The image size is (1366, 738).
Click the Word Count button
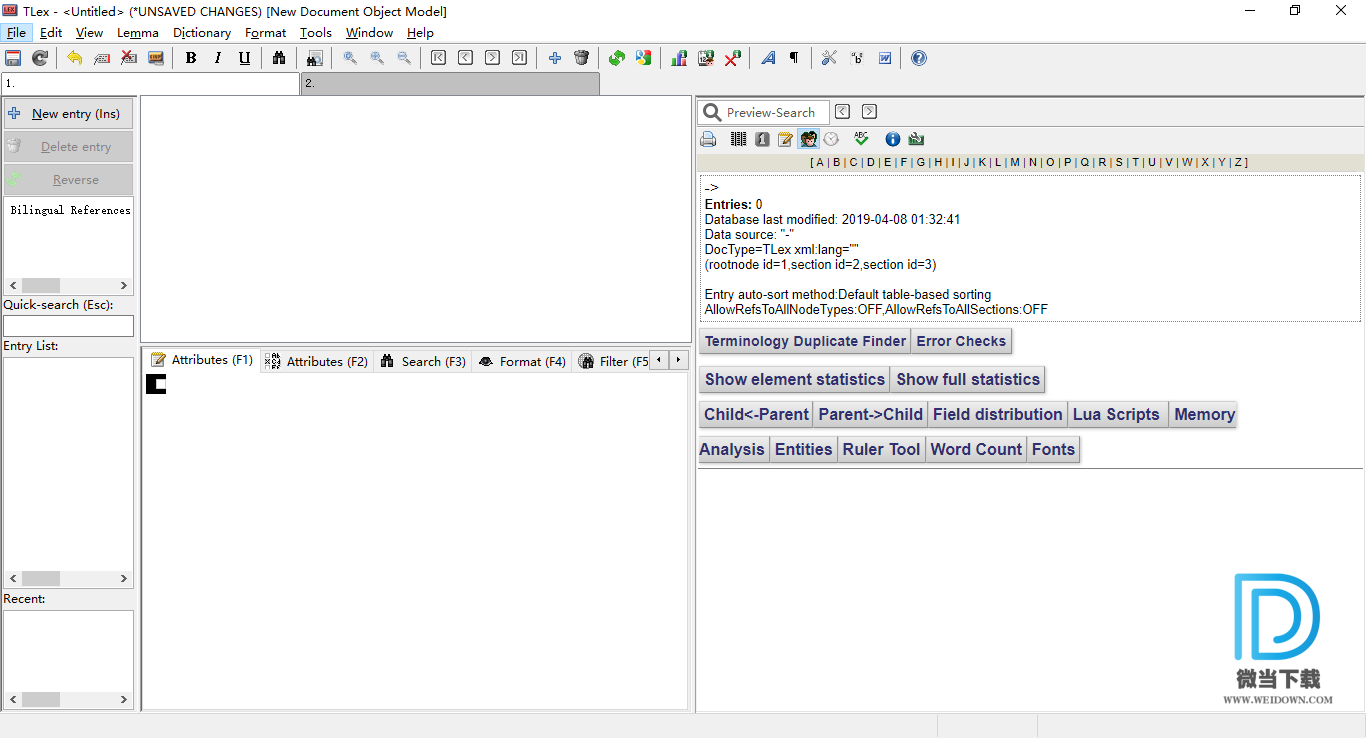976,449
